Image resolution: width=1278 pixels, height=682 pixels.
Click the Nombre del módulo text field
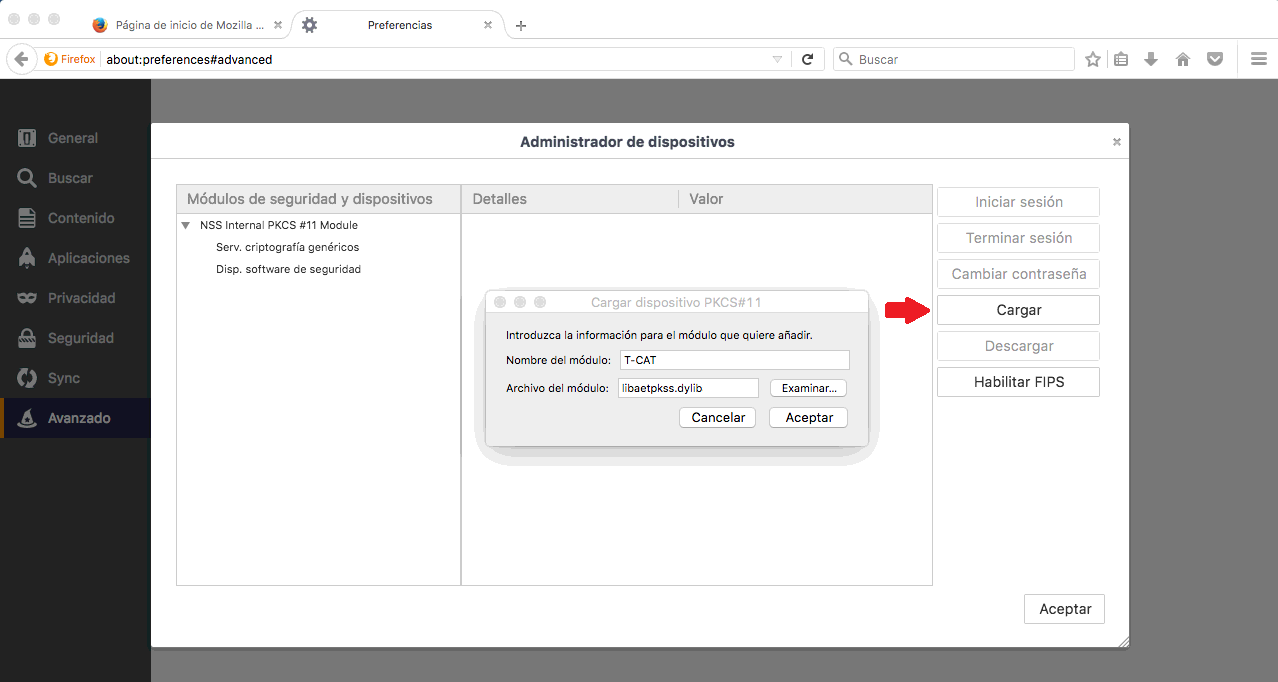733,360
